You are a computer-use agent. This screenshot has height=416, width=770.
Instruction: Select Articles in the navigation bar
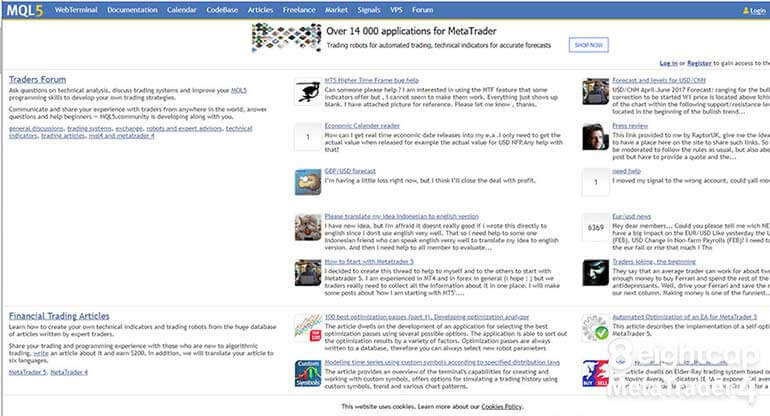coord(260,10)
